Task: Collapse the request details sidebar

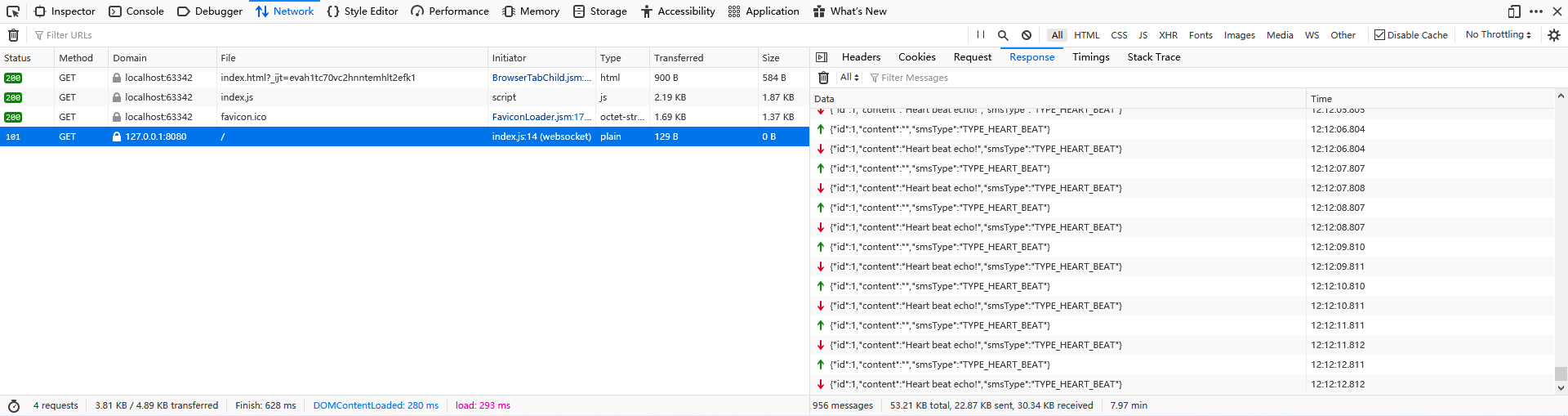Action: click(x=822, y=57)
